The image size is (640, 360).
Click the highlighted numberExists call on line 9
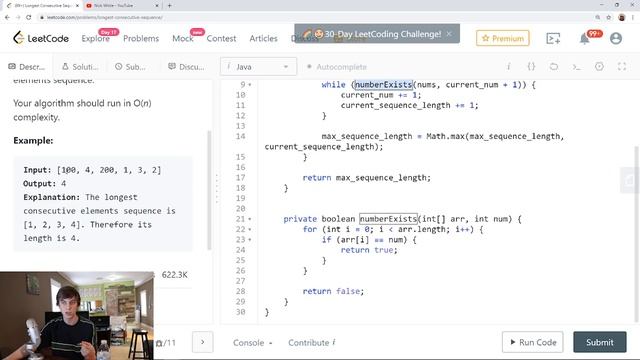pos(383,85)
